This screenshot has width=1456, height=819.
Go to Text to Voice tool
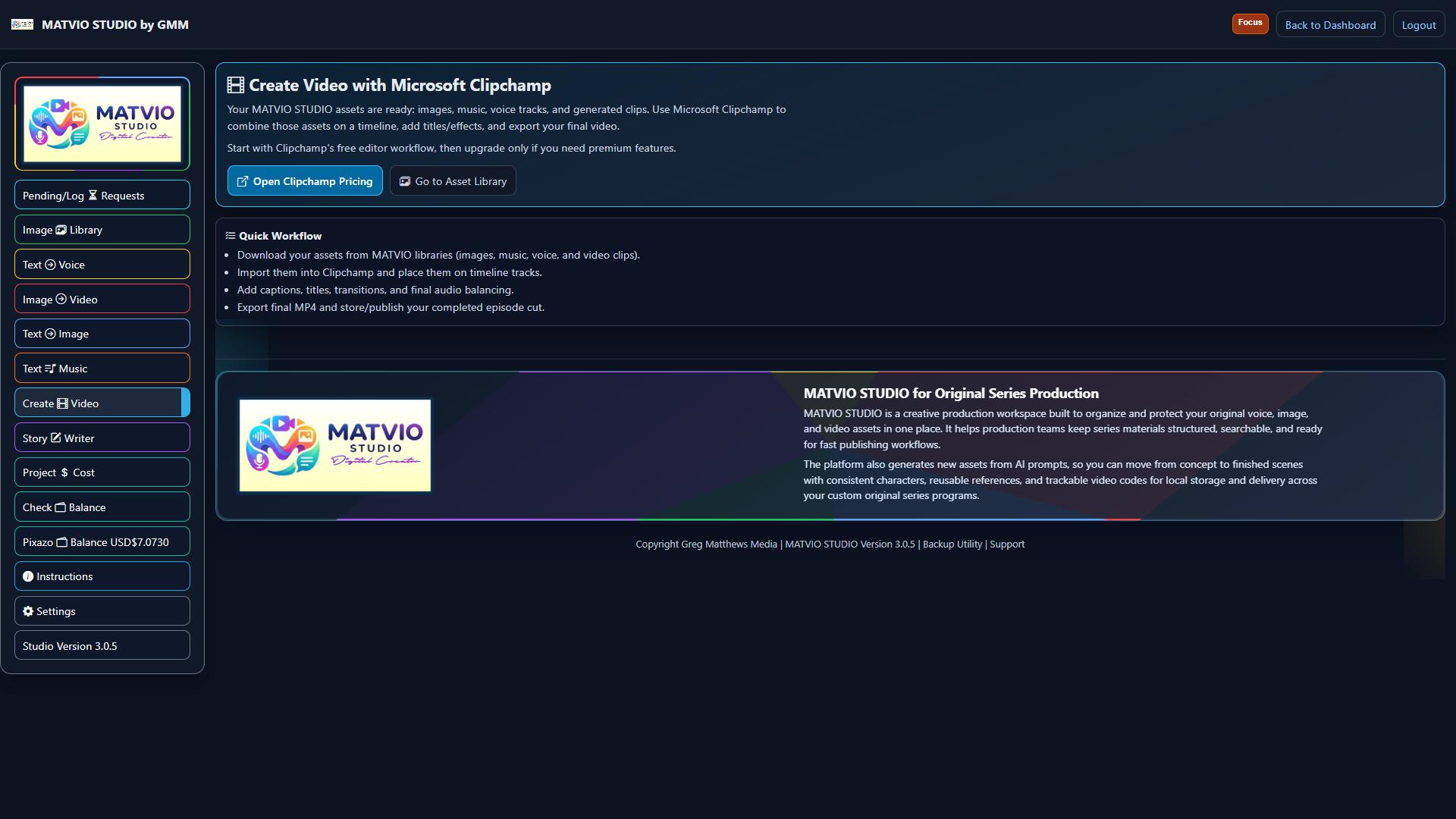pos(102,264)
